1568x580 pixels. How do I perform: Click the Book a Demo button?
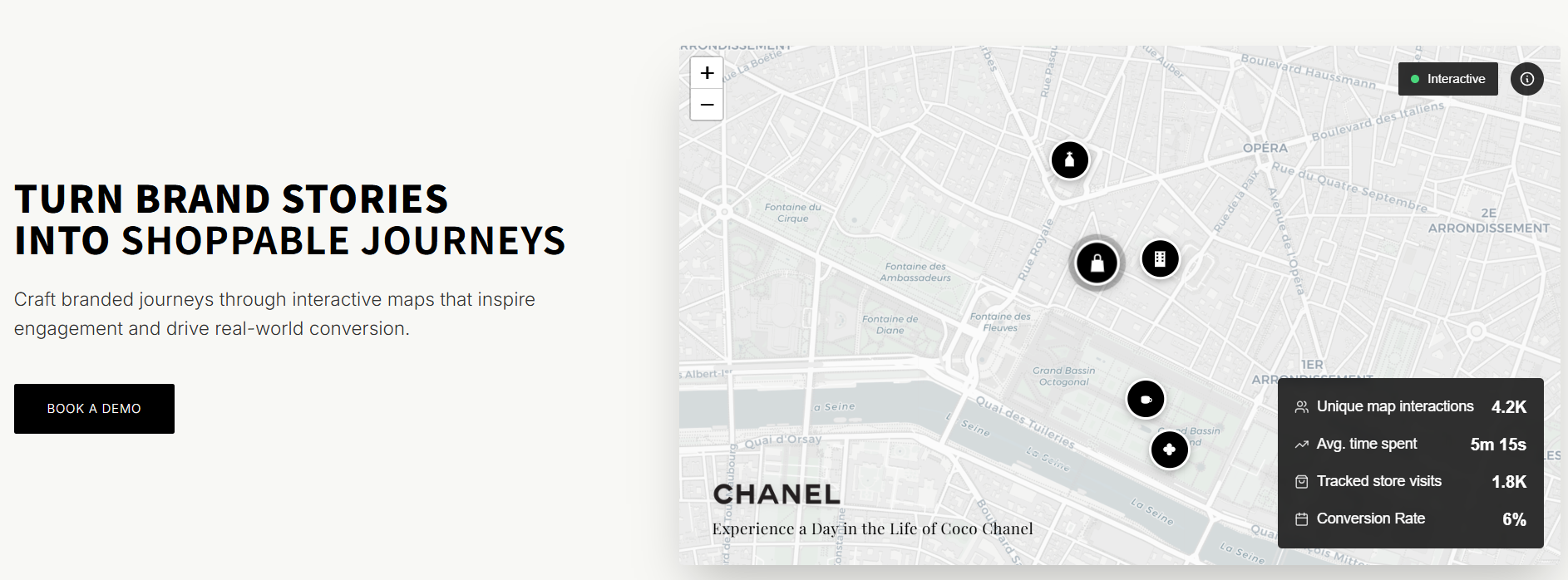94,409
